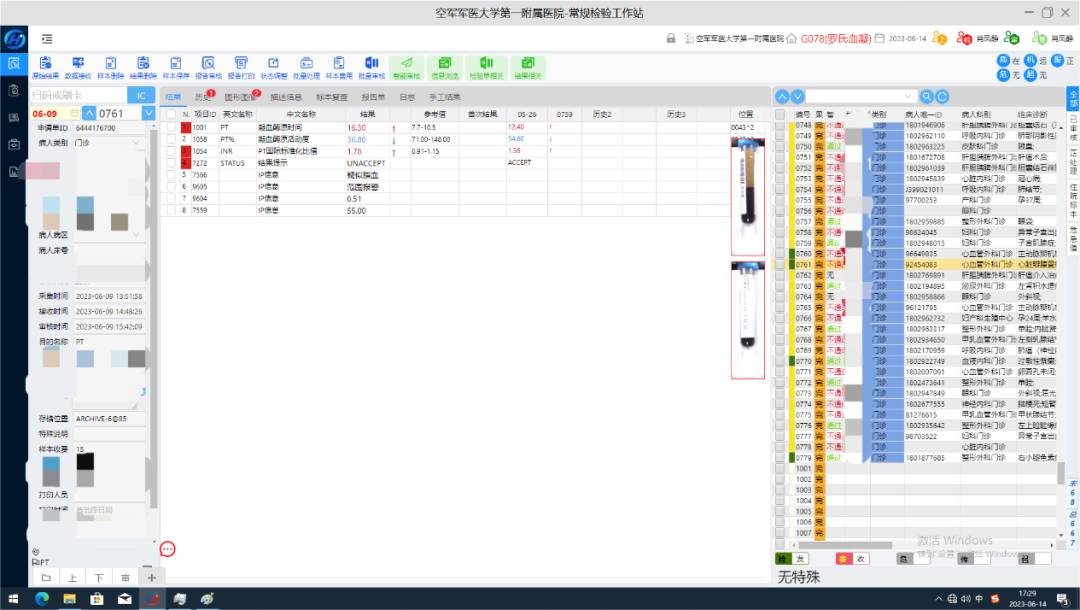Move down in right sample list
The width and height of the screenshot is (1080, 610).
coord(797,96)
